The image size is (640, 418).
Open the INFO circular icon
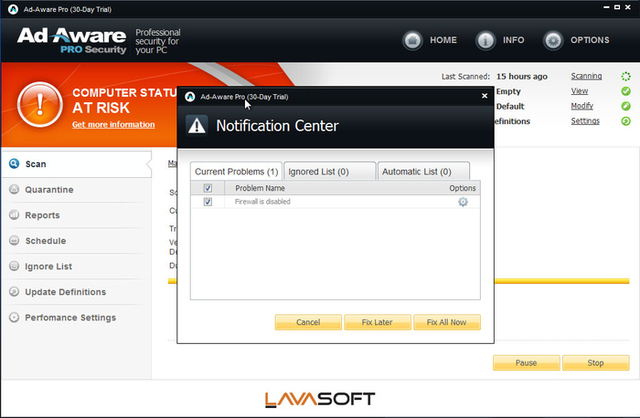(x=485, y=40)
